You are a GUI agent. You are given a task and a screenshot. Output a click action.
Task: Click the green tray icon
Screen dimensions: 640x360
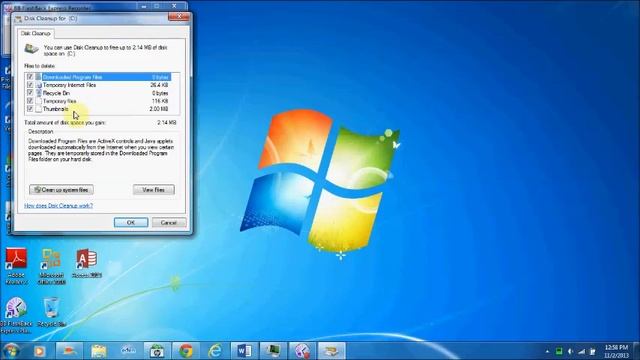[x=559, y=351]
